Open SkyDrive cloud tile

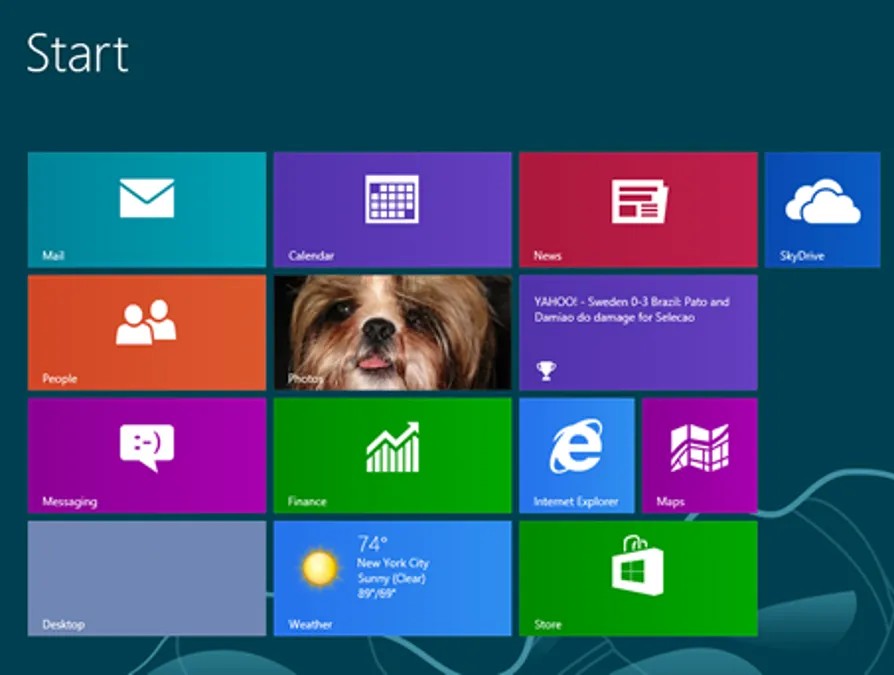[x=822, y=209]
